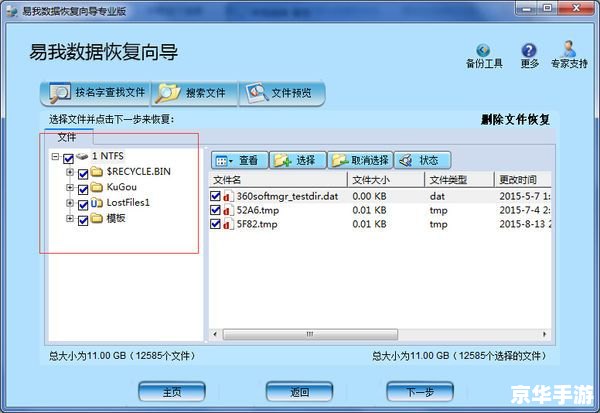Viewport: 600px width, 413px height.
Task: Click the $RECYCLE.BIN tree label
Action: [x=139, y=171]
